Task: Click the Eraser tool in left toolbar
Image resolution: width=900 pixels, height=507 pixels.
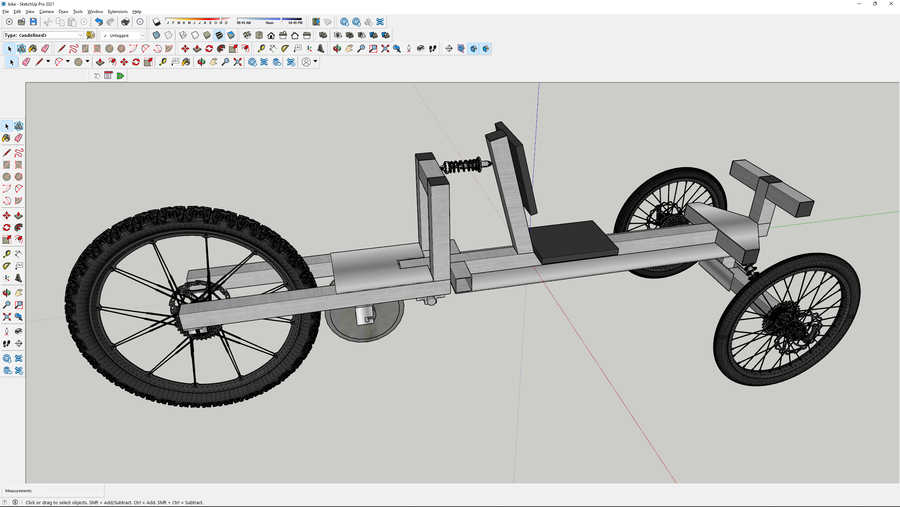Action: pyautogui.click(x=19, y=139)
